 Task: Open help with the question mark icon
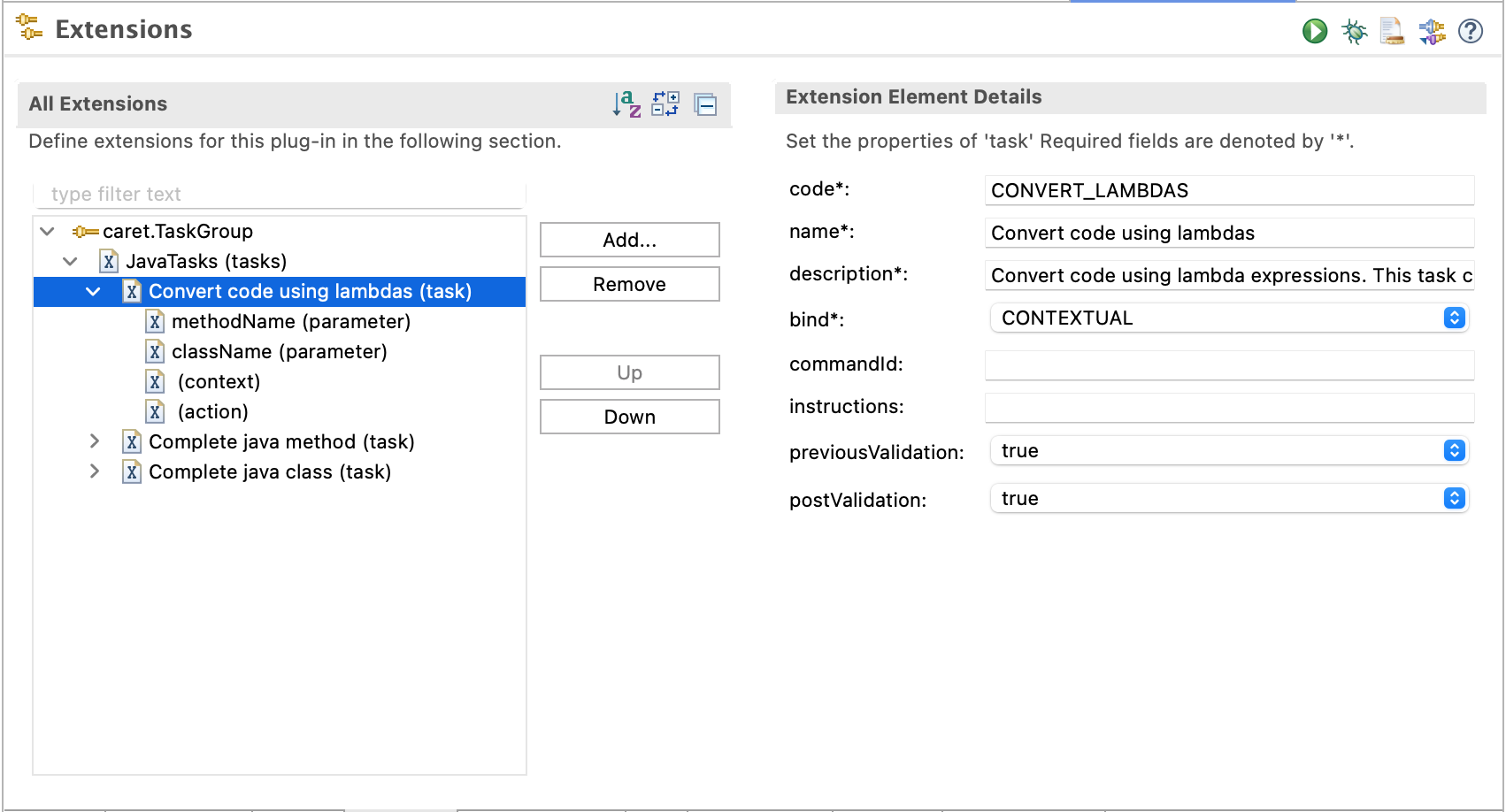click(x=1470, y=31)
